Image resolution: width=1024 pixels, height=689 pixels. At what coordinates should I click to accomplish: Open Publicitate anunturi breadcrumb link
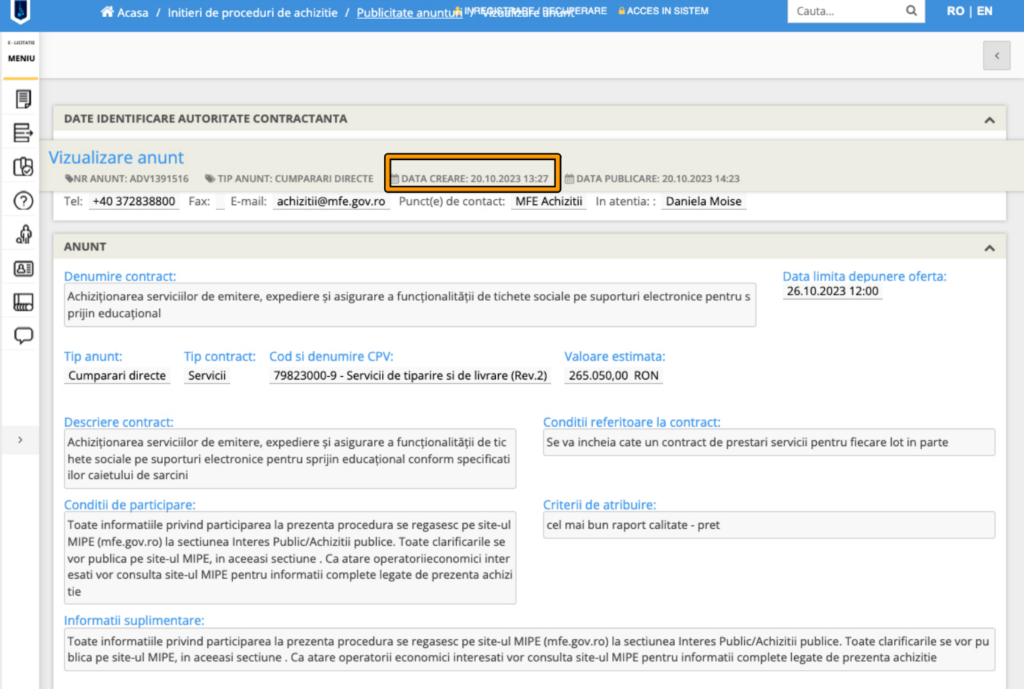(x=408, y=13)
